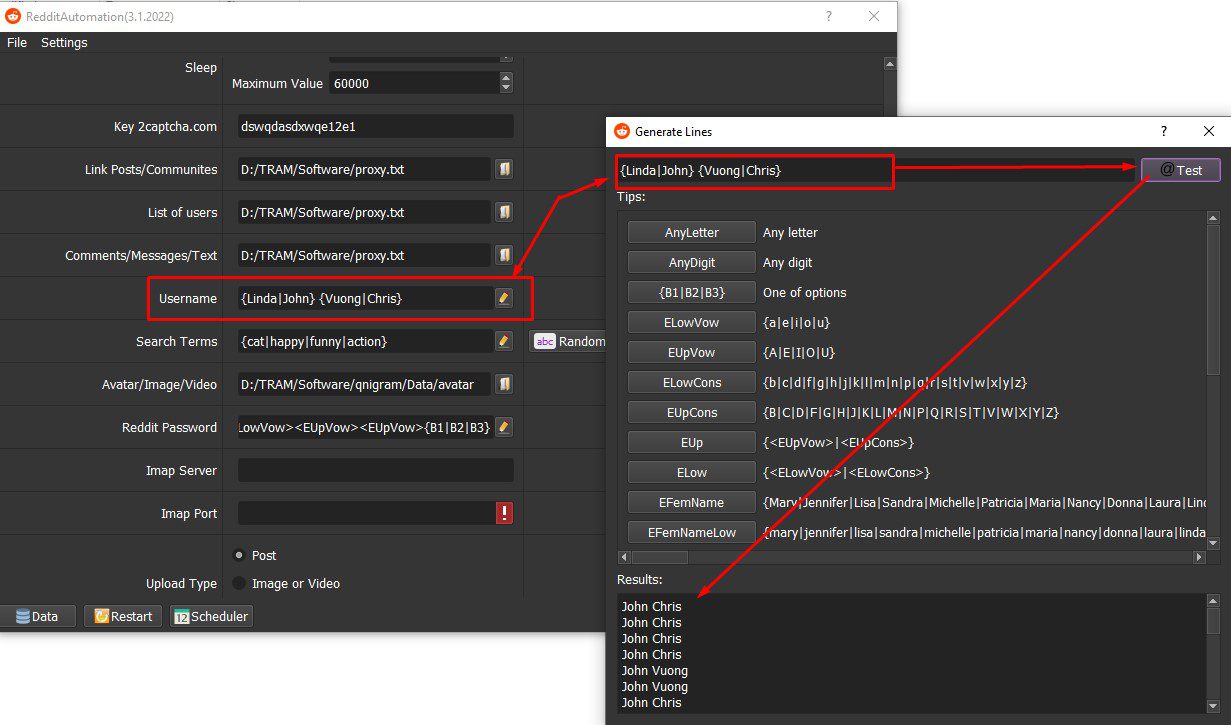Click the Tips list vertical scrollbar thumb
The width and height of the screenshot is (1231, 725).
click(1213, 300)
